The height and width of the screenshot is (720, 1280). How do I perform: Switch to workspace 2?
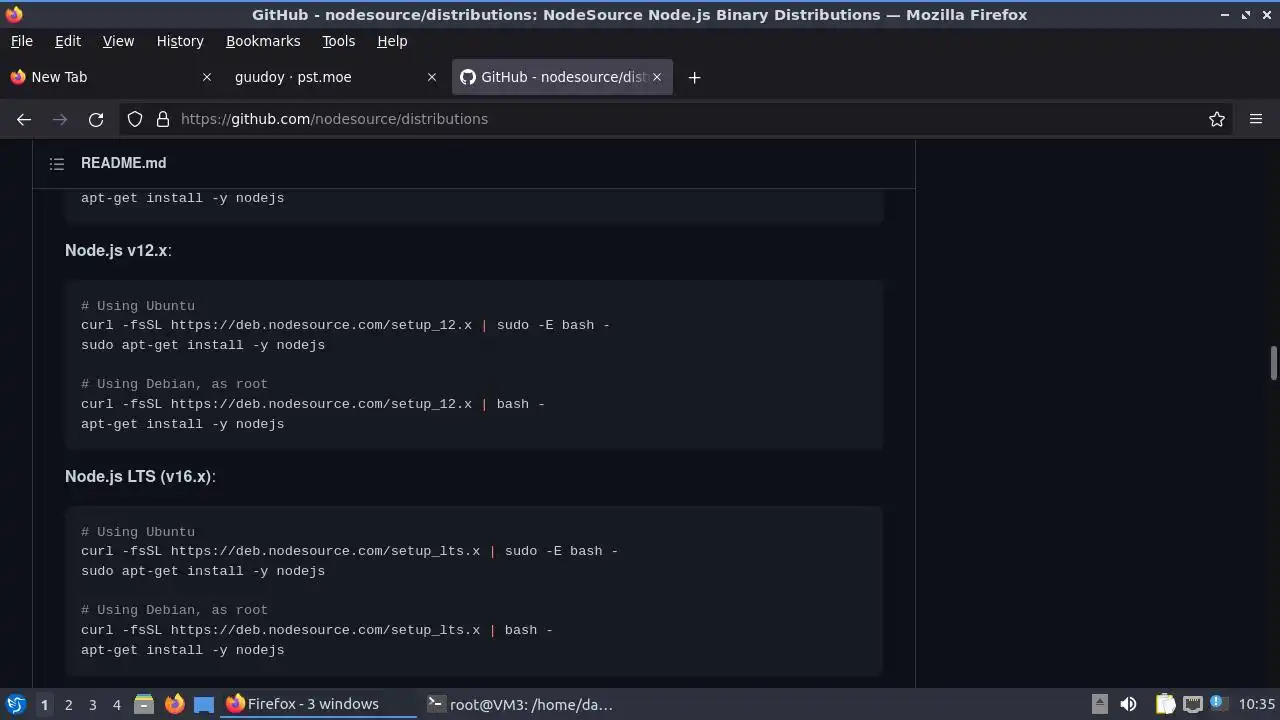tap(68, 705)
